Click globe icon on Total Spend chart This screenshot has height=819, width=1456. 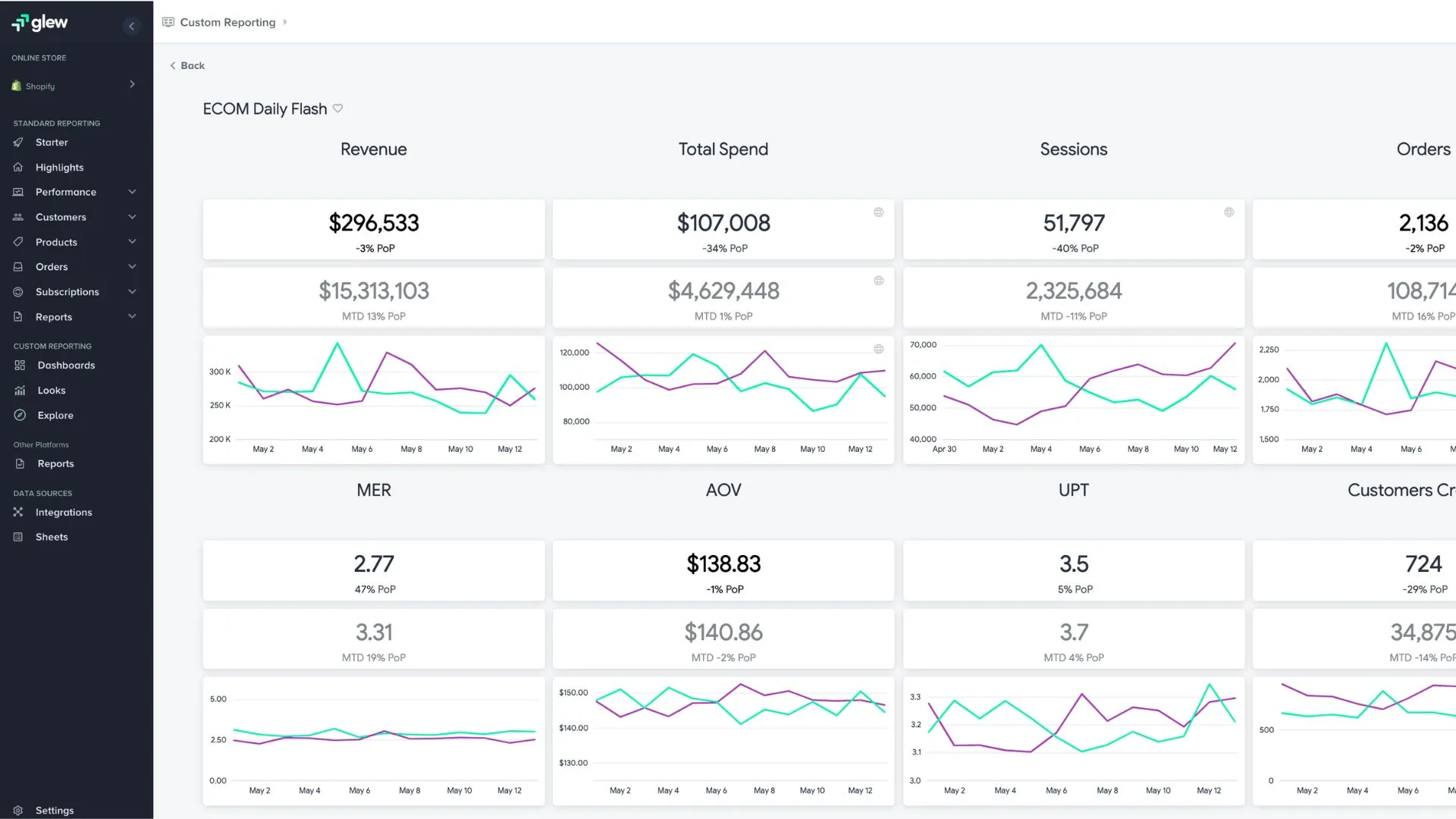pos(879,349)
